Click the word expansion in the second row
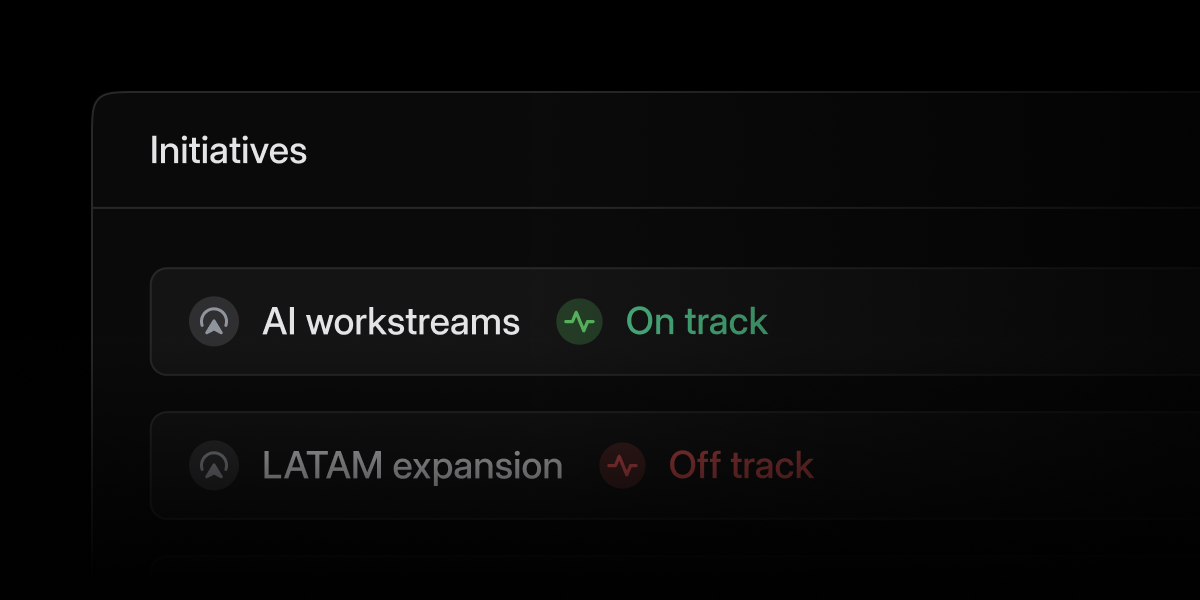Viewport: 1200px width, 600px height. pos(477,466)
